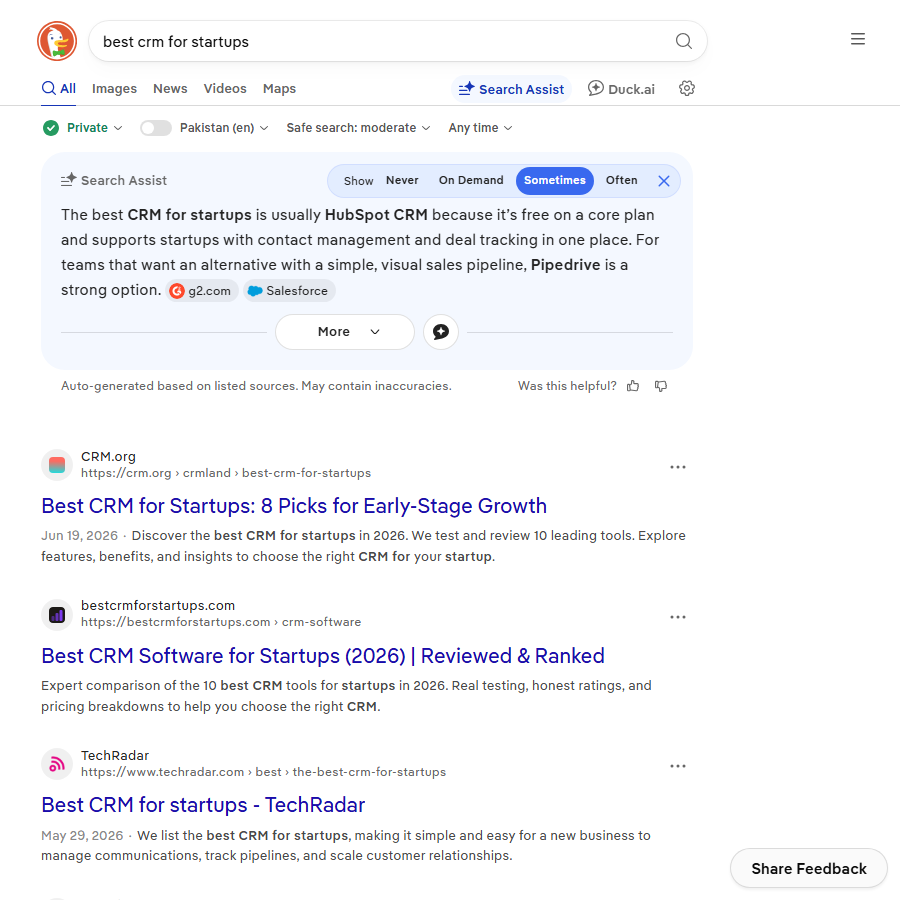Switch to the Images tab
Viewport: 900px width, 900px height.
point(114,89)
